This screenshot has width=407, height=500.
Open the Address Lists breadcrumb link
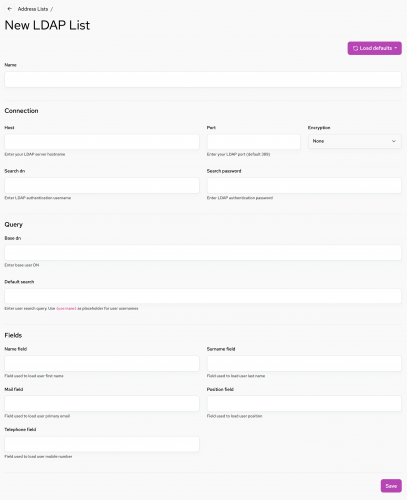click(33, 9)
